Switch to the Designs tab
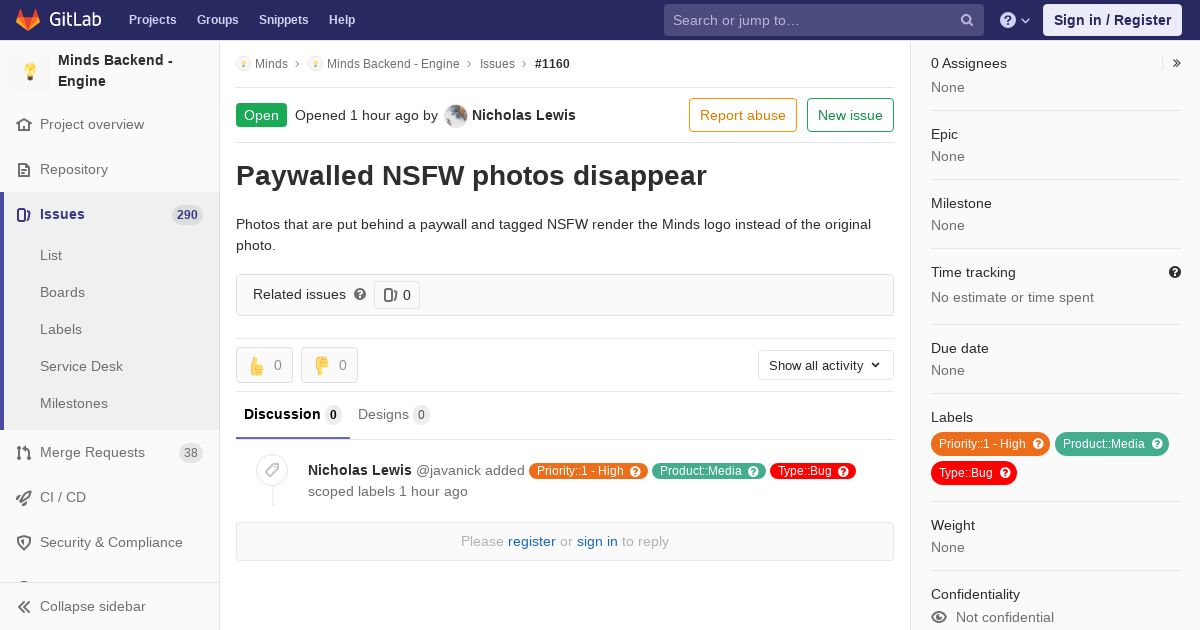Image resolution: width=1200 pixels, height=630 pixels. pos(393,415)
